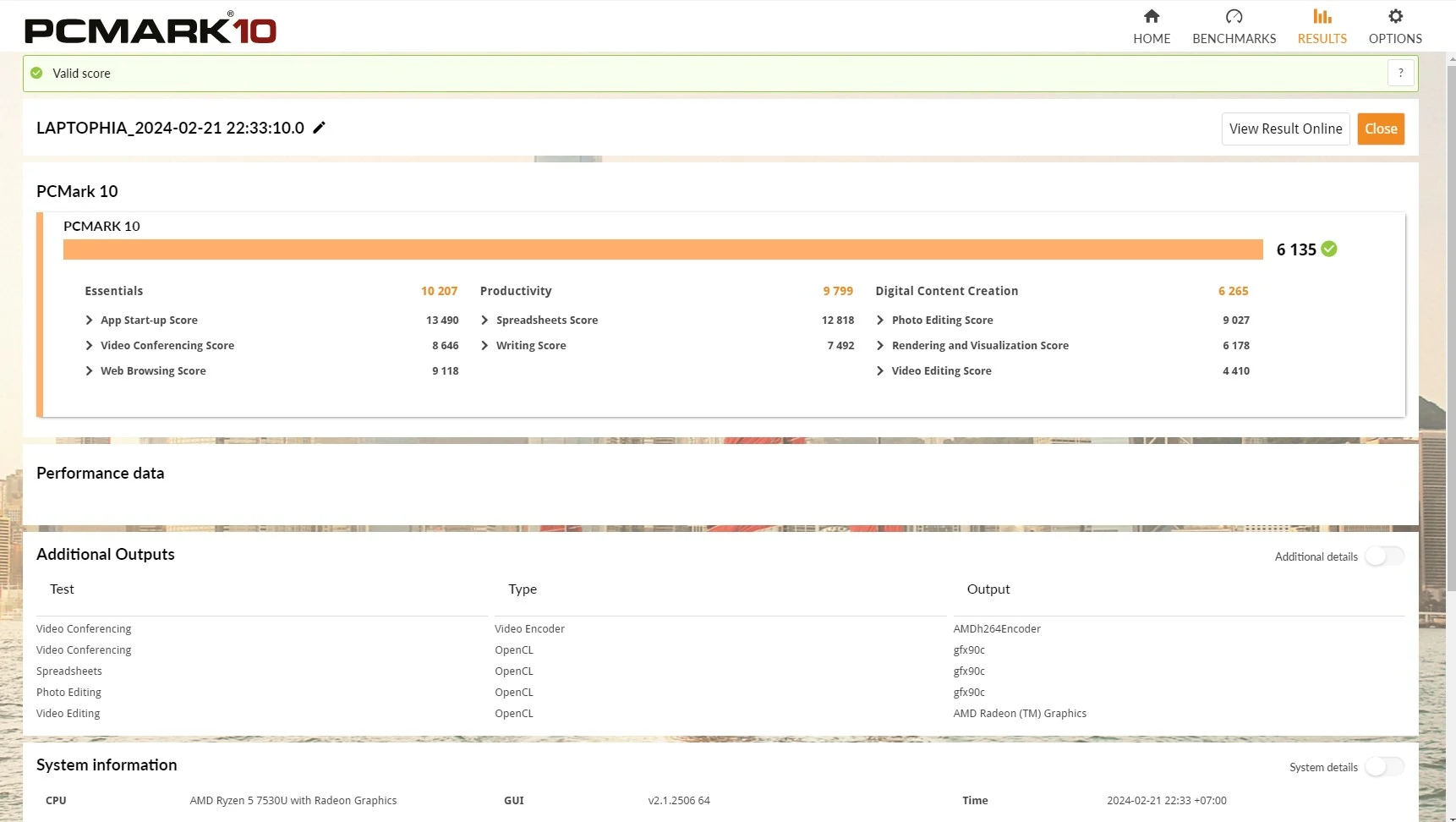The width and height of the screenshot is (1456, 822).
Task: Click the Digital Content Creation heading
Action: point(947,291)
